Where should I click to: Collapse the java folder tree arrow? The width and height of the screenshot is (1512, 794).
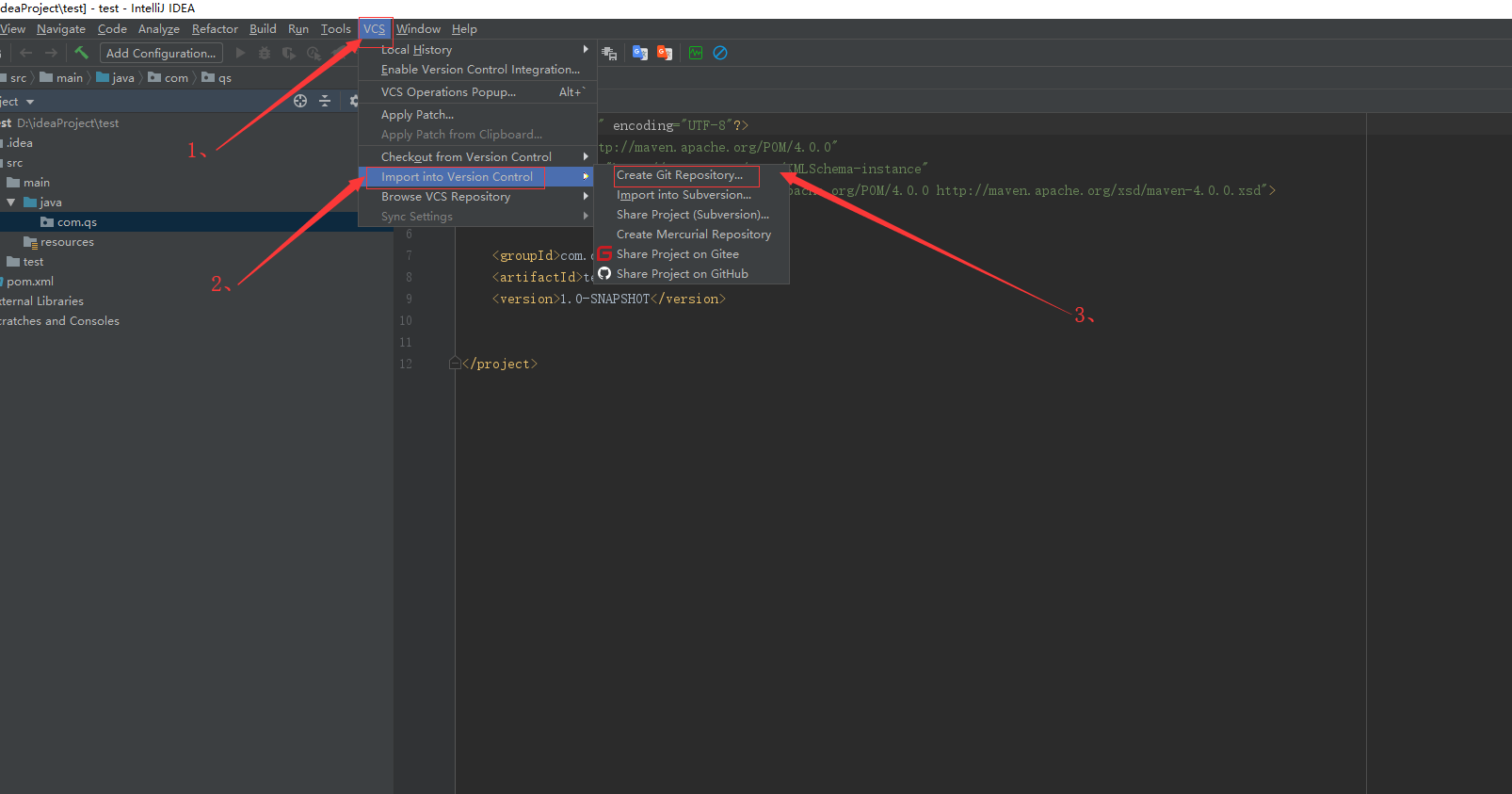point(11,202)
